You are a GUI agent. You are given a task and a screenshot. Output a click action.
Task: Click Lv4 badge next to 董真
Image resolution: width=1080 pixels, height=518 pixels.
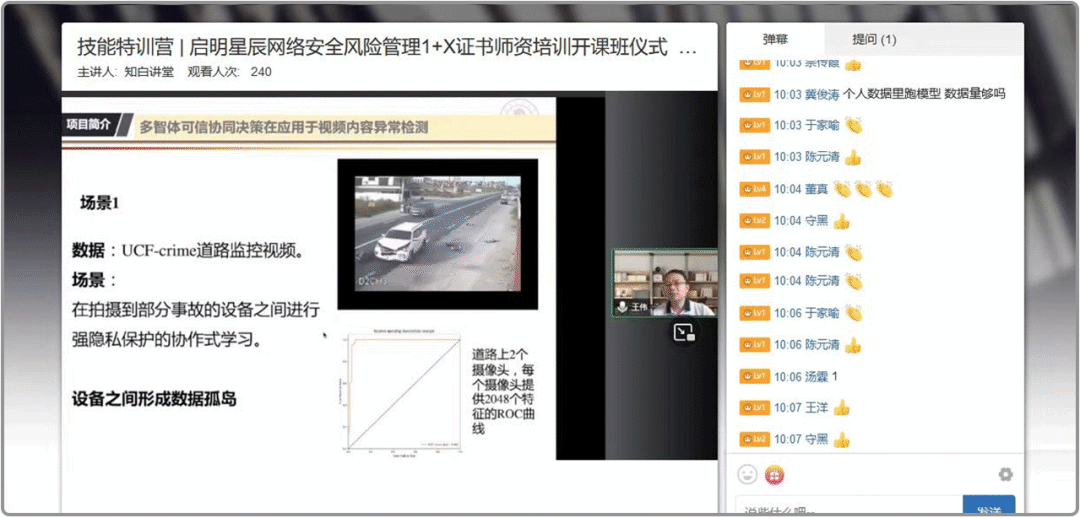pos(753,189)
